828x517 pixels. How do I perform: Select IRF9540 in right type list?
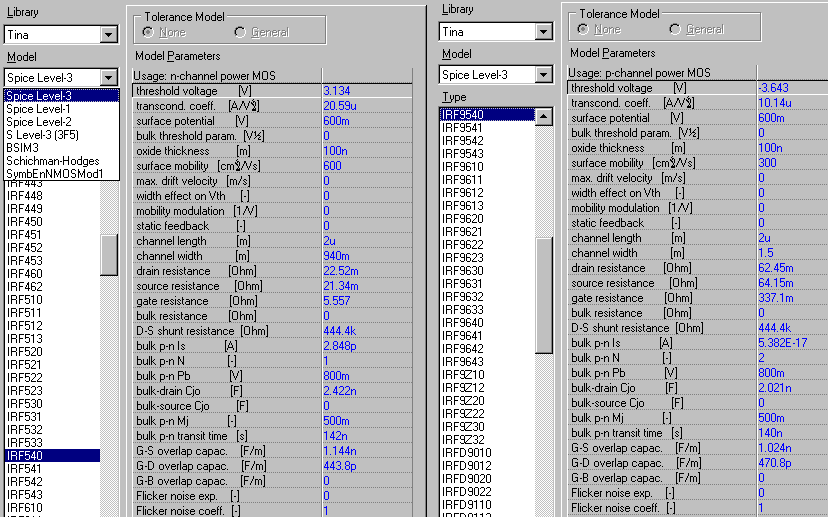click(x=487, y=115)
